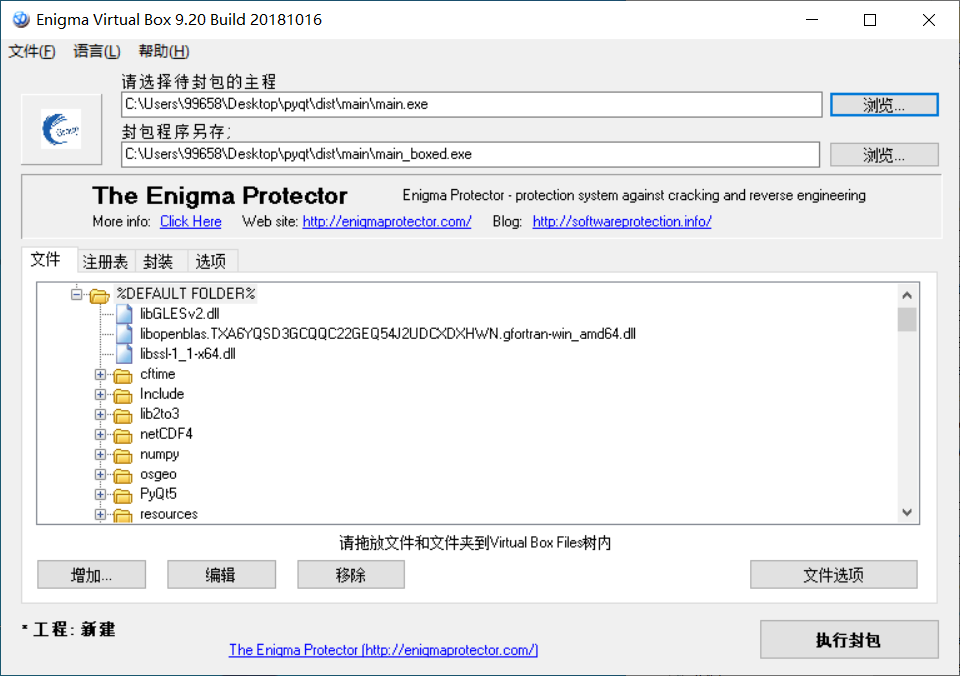960x676 pixels.
Task: Click the Enigma logo preview image
Action: click(x=61, y=130)
